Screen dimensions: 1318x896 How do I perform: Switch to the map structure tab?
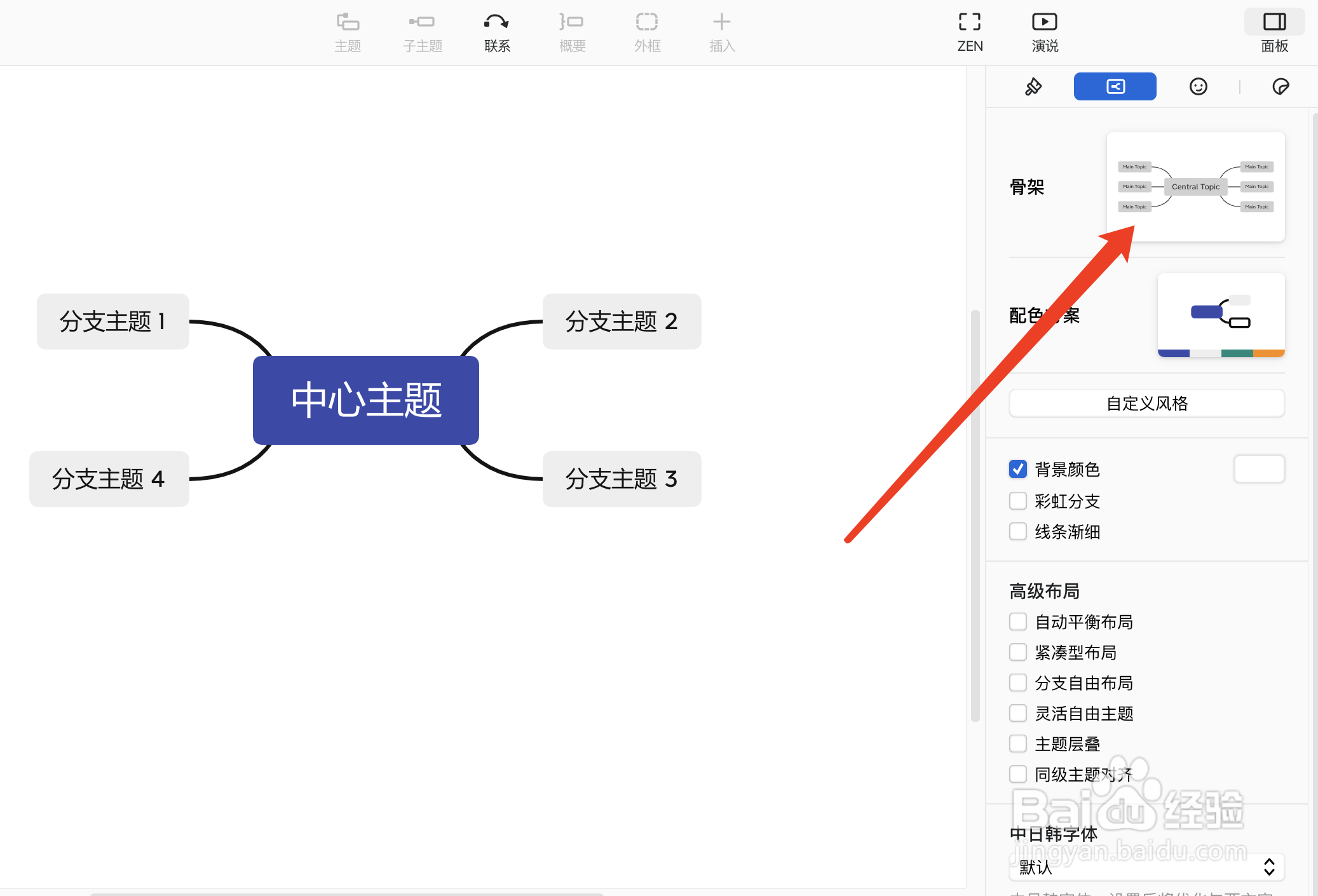tap(1115, 86)
